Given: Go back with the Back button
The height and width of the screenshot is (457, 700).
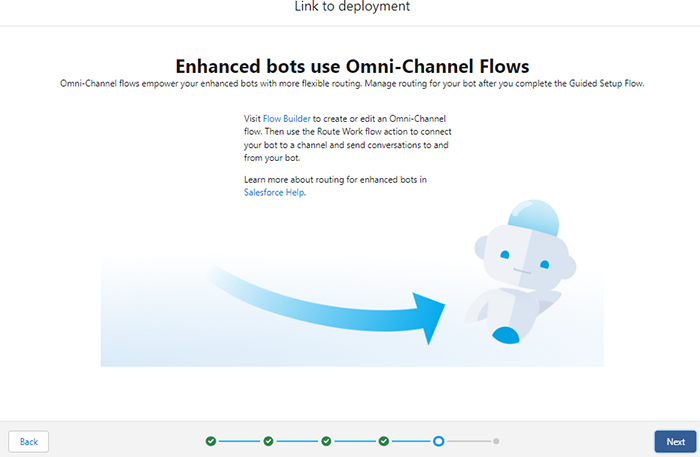Looking at the screenshot, I should pyautogui.click(x=29, y=441).
